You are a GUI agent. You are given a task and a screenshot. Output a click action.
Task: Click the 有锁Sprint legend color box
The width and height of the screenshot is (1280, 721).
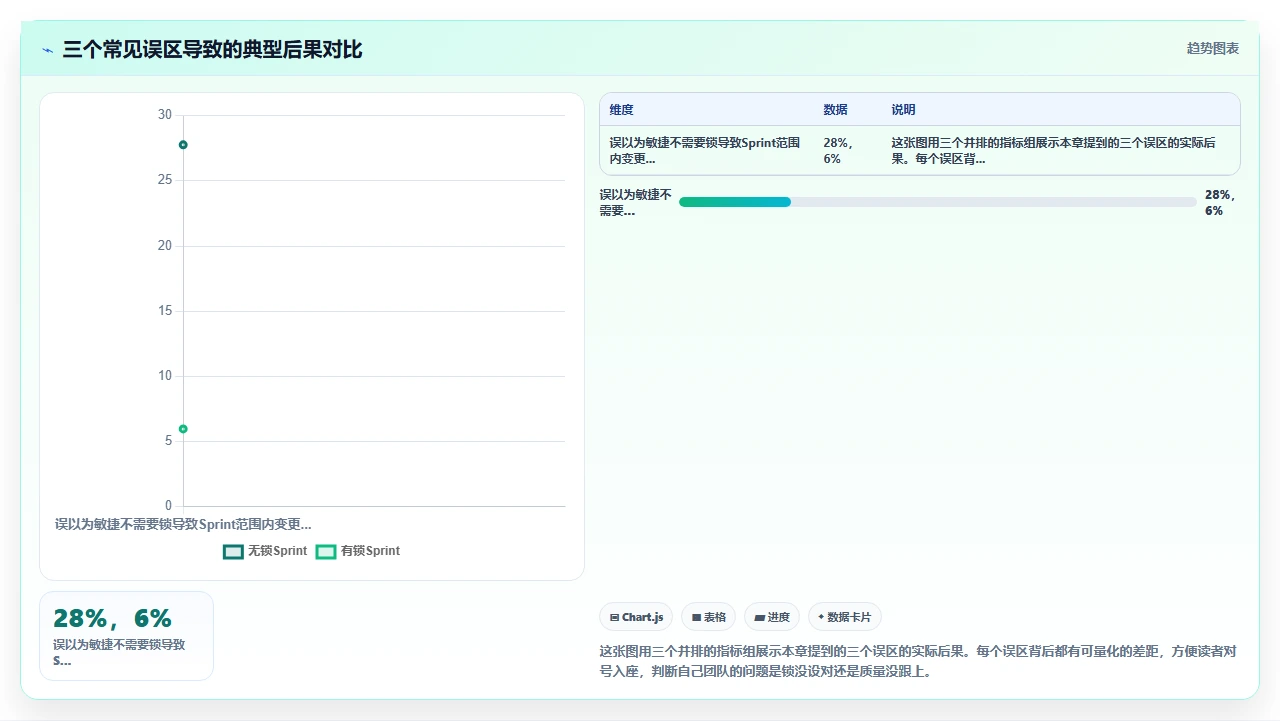(x=326, y=552)
